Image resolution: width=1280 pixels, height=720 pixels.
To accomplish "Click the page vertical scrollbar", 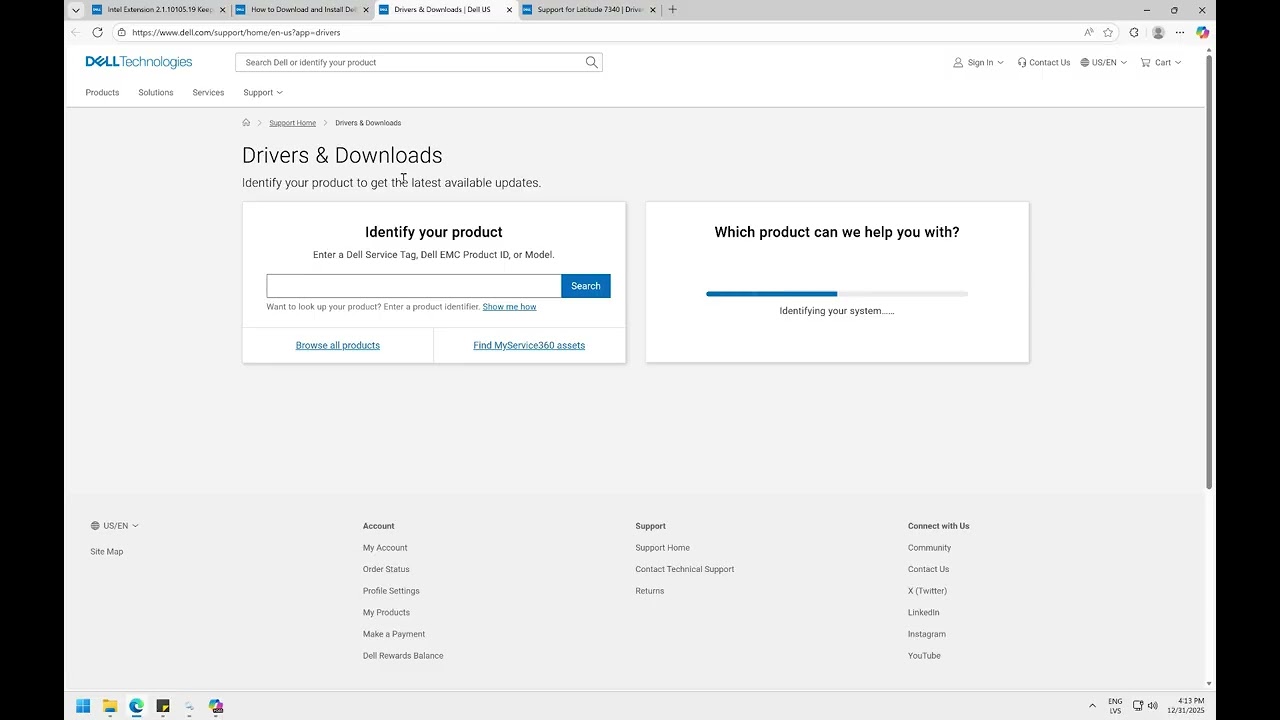I will coord(1209,270).
